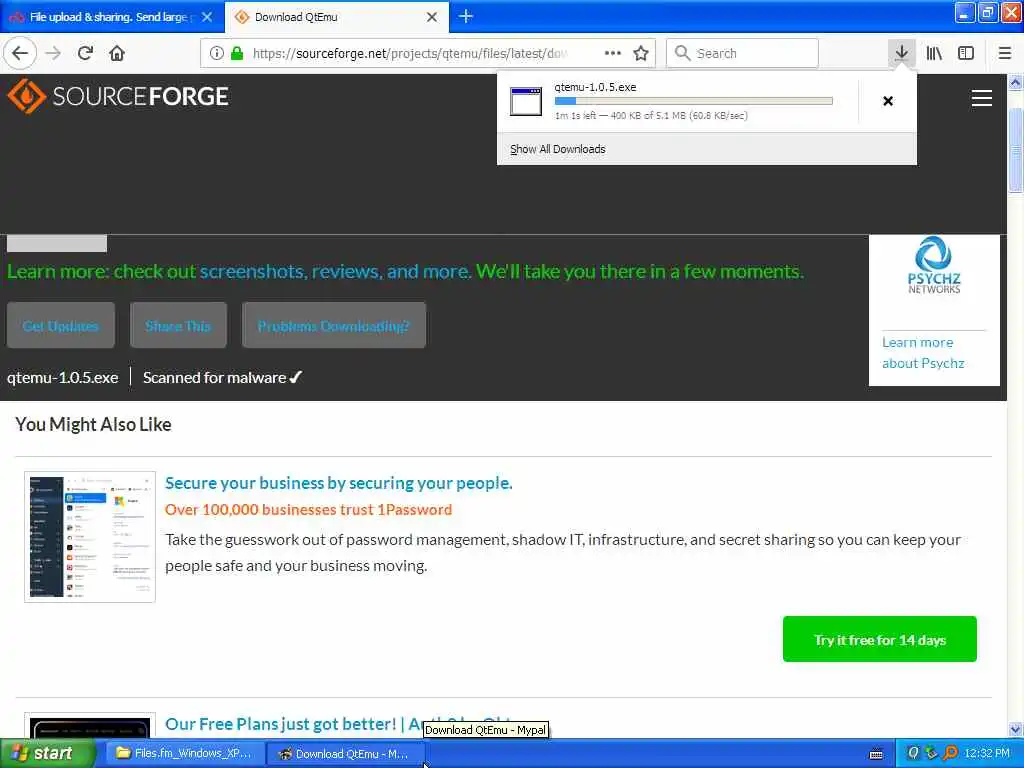Reload the current page
Screen dimensions: 1024x768
[85, 53]
